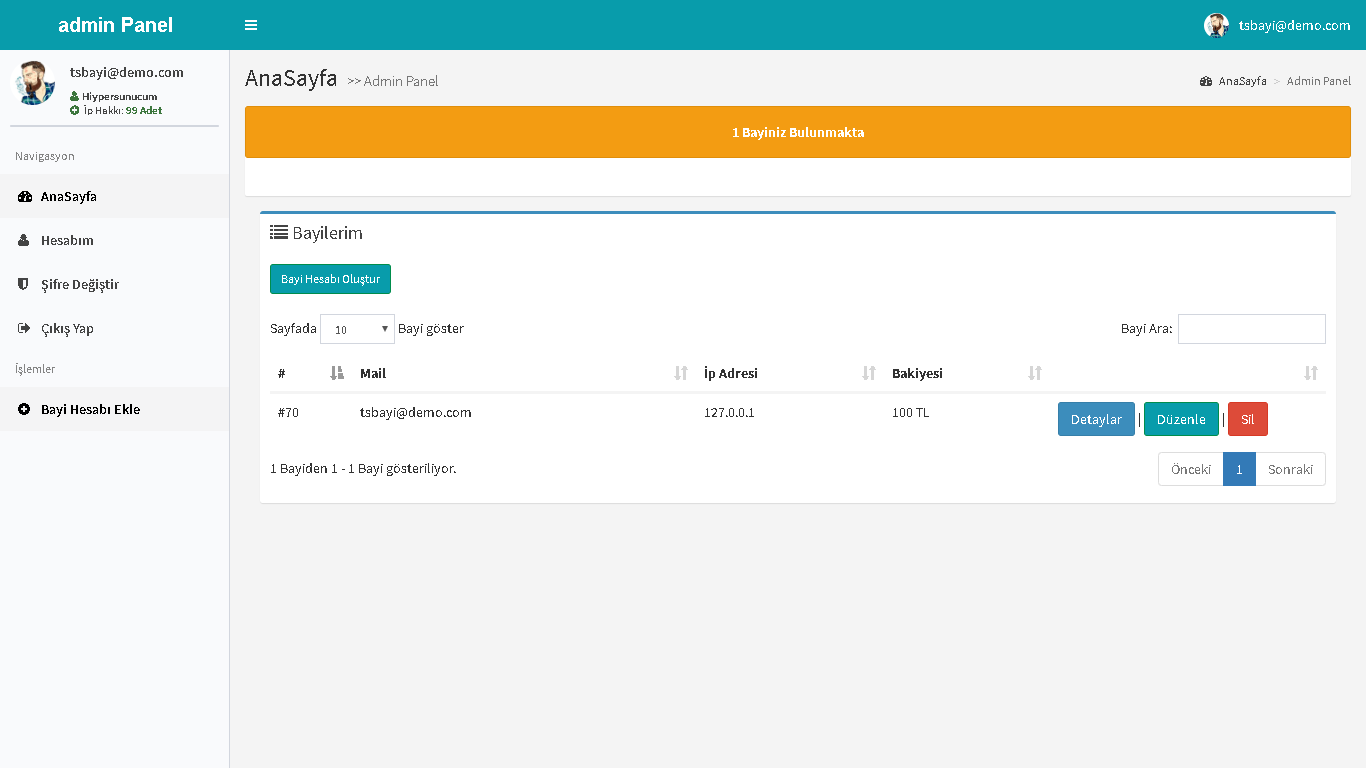Viewport: 1366px width, 768px height.
Task: Select Şifre Değiştir in the sidebar
Action: click(114, 285)
